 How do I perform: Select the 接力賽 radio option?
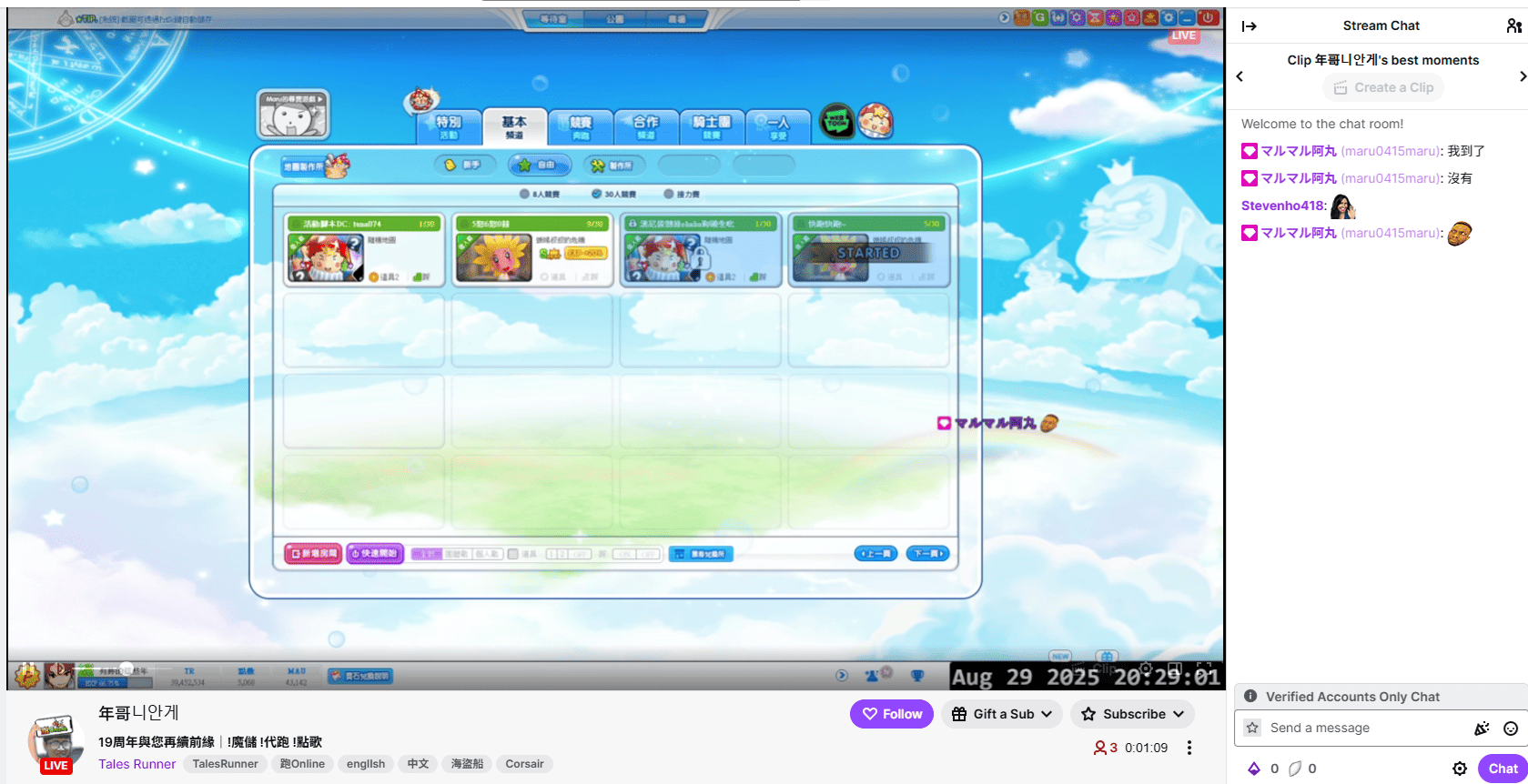click(x=669, y=194)
